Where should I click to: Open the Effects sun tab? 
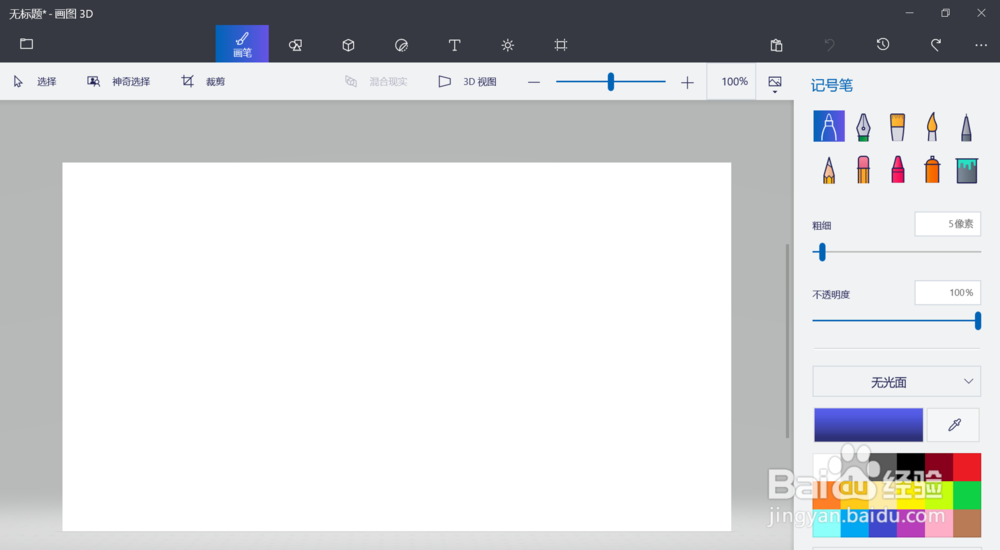(x=508, y=45)
